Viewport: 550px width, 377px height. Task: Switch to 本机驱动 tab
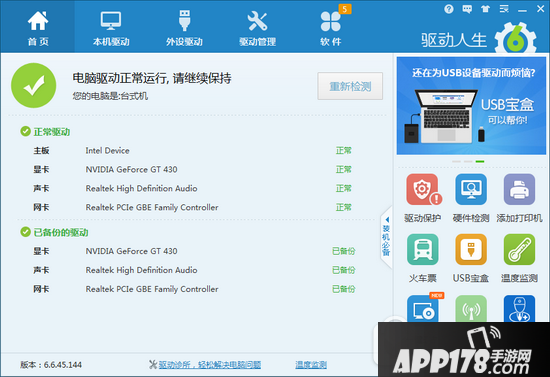point(111,27)
